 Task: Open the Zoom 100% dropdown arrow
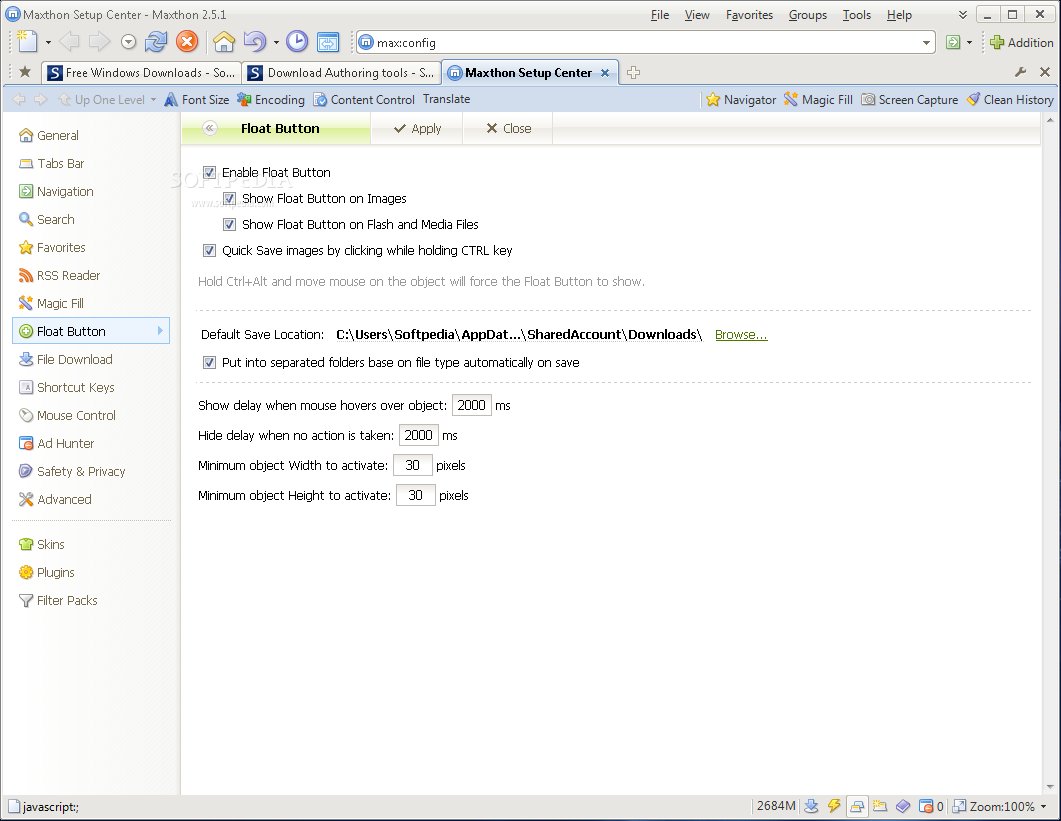pyautogui.click(x=1043, y=806)
